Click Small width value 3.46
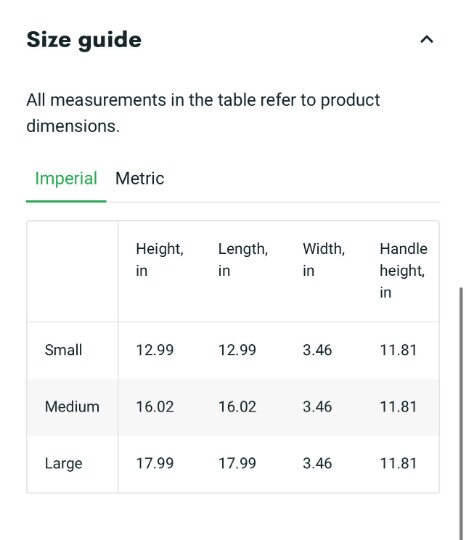 317,350
